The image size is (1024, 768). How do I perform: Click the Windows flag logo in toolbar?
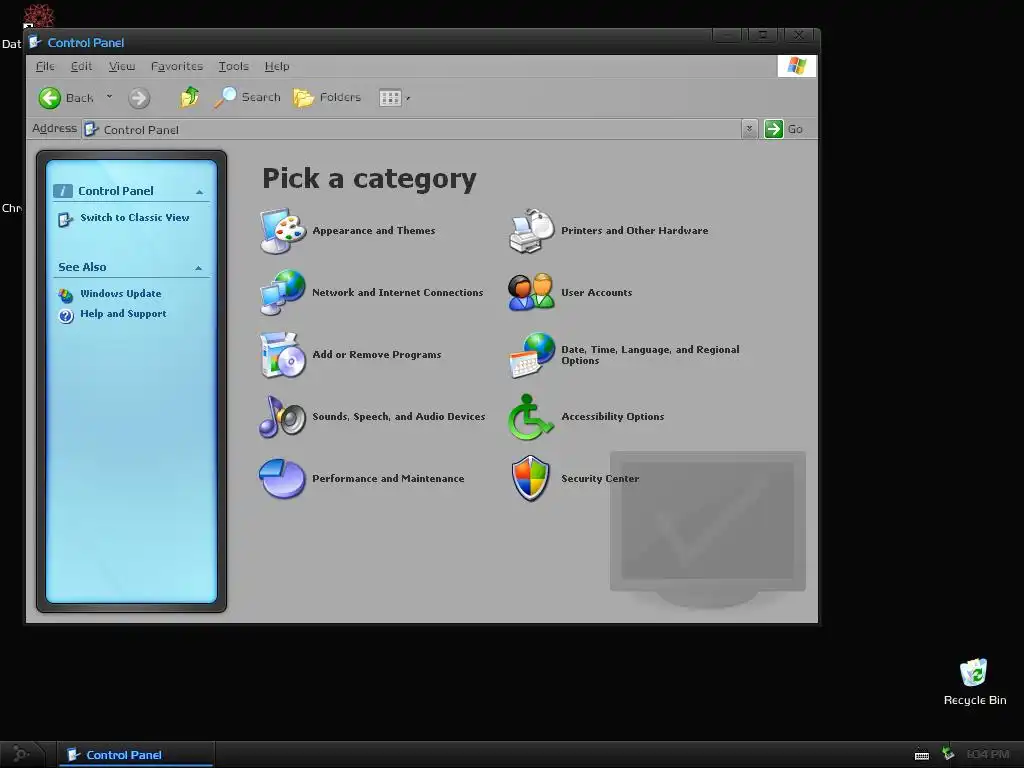click(796, 66)
